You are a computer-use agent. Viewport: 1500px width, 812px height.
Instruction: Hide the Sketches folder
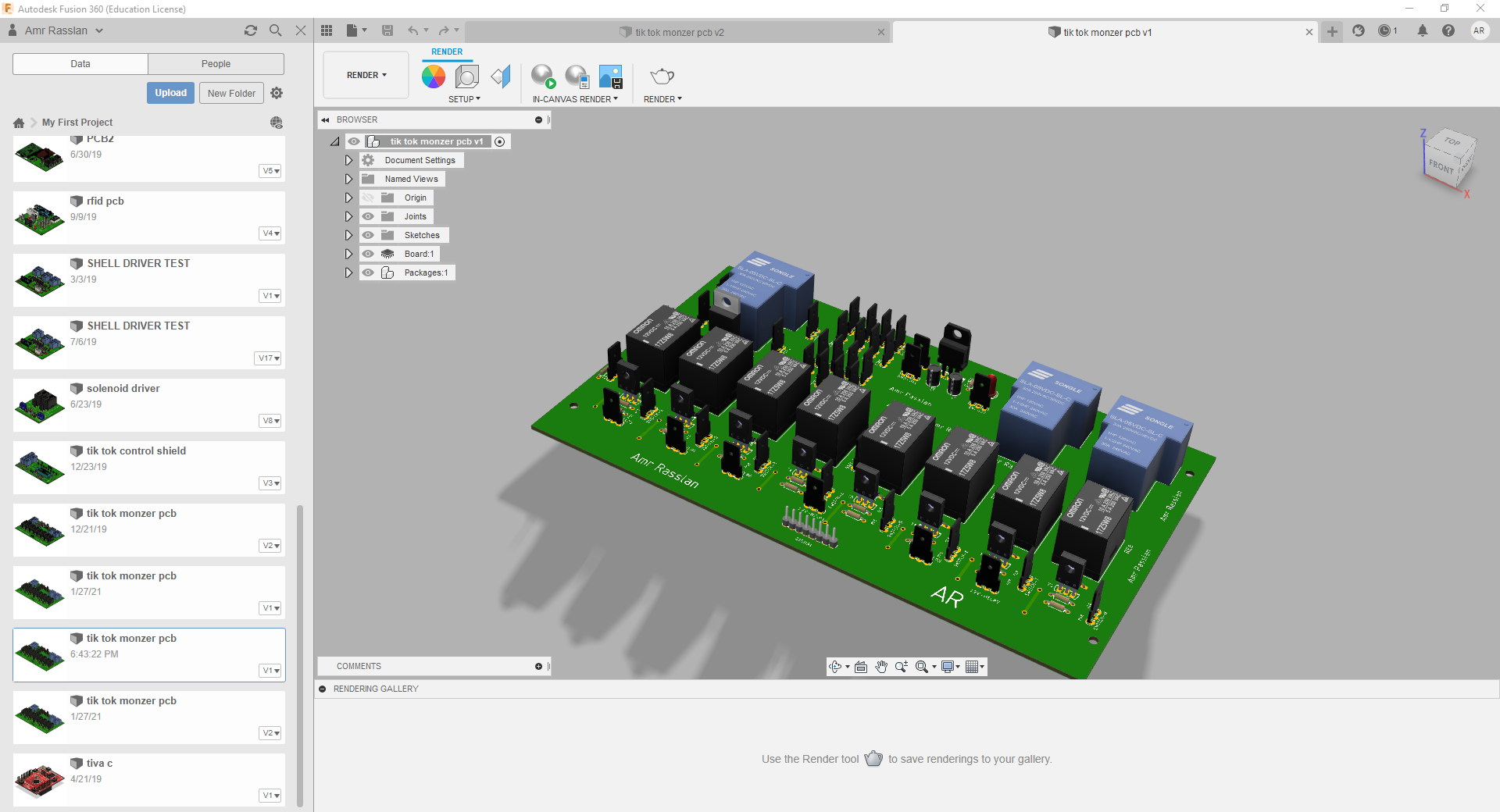[368, 235]
